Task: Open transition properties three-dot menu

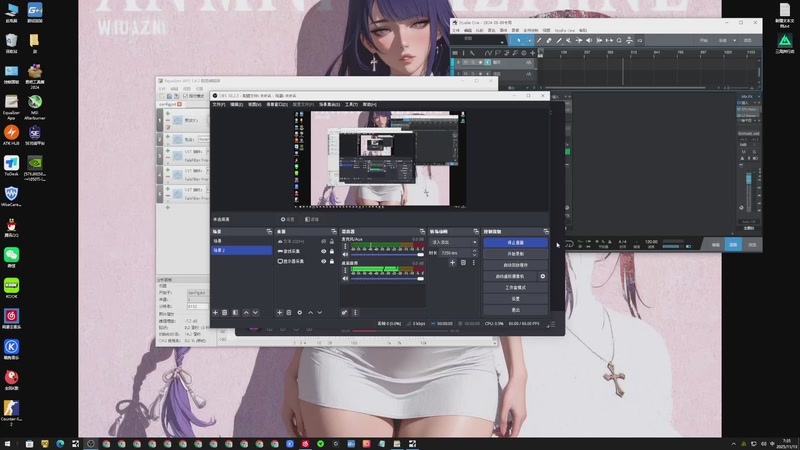Action: [x=473, y=262]
